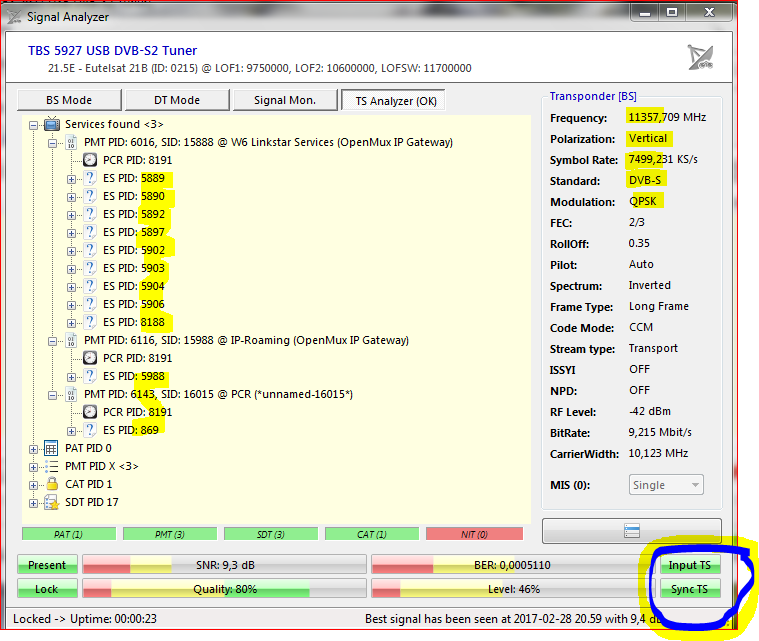Collapse the Services found tree node
Screen dimensions: 759x641
pyautogui.click(x=34, y=125)
